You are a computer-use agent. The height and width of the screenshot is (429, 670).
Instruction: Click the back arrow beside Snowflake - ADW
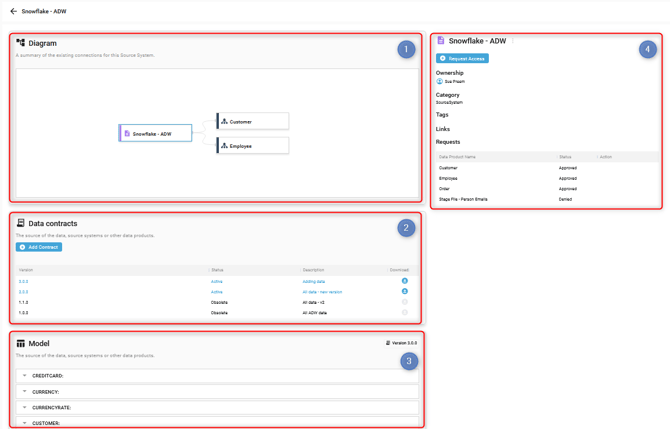[13, 11]
